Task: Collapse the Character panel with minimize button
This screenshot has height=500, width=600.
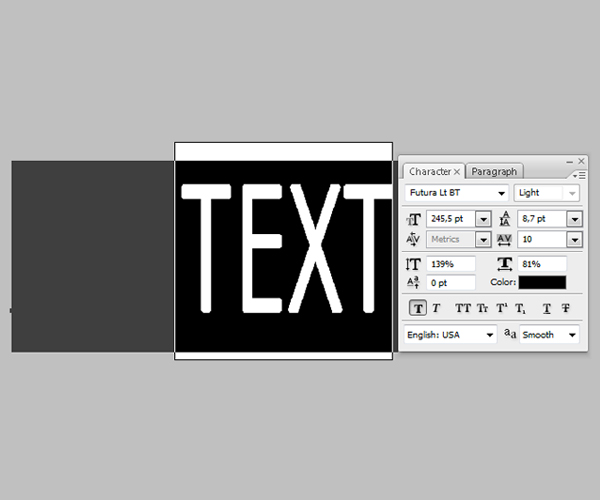Action: pos(569,162)
